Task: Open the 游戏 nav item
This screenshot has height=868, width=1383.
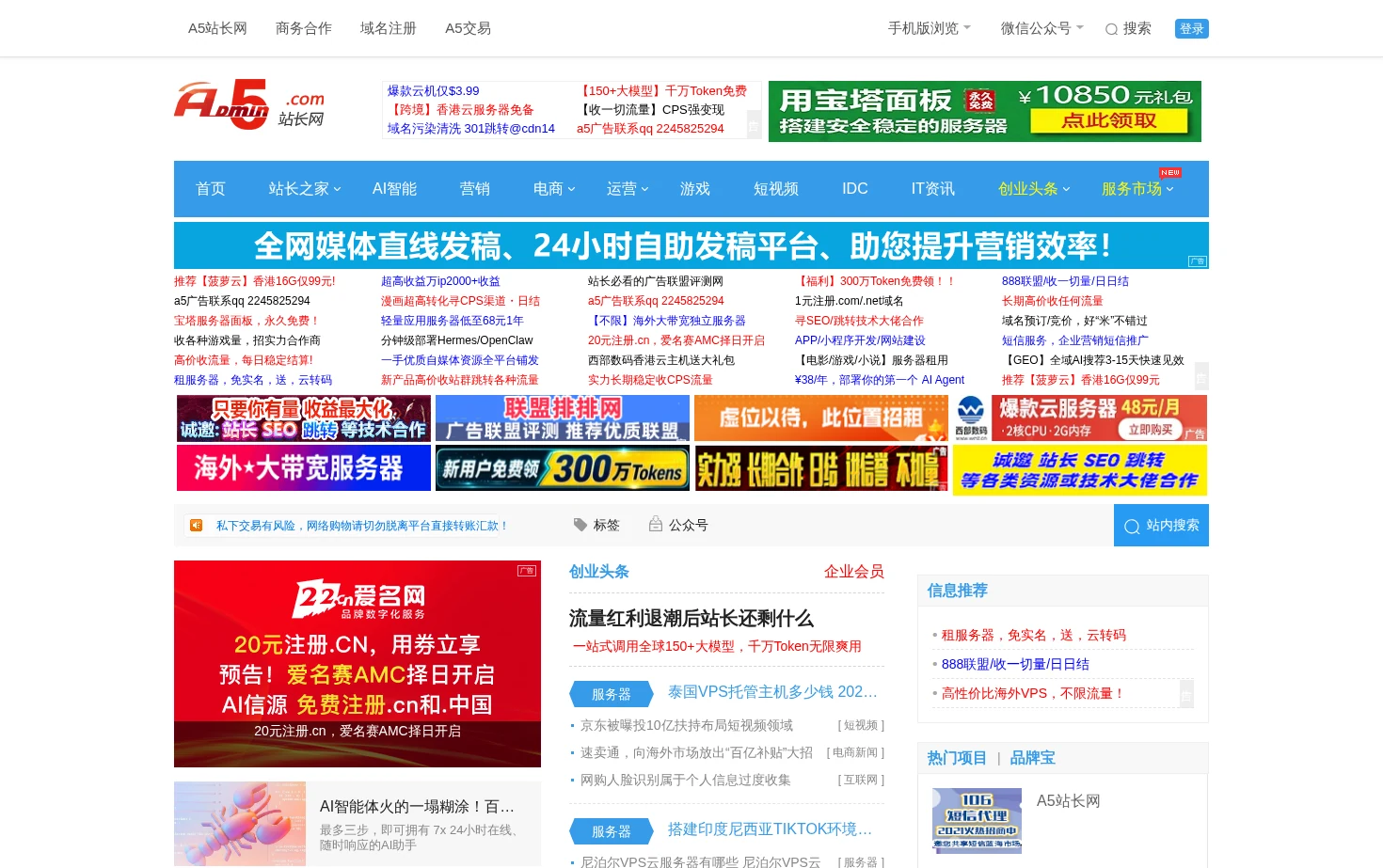Action: pyautogui.click(x=695, y=189)
